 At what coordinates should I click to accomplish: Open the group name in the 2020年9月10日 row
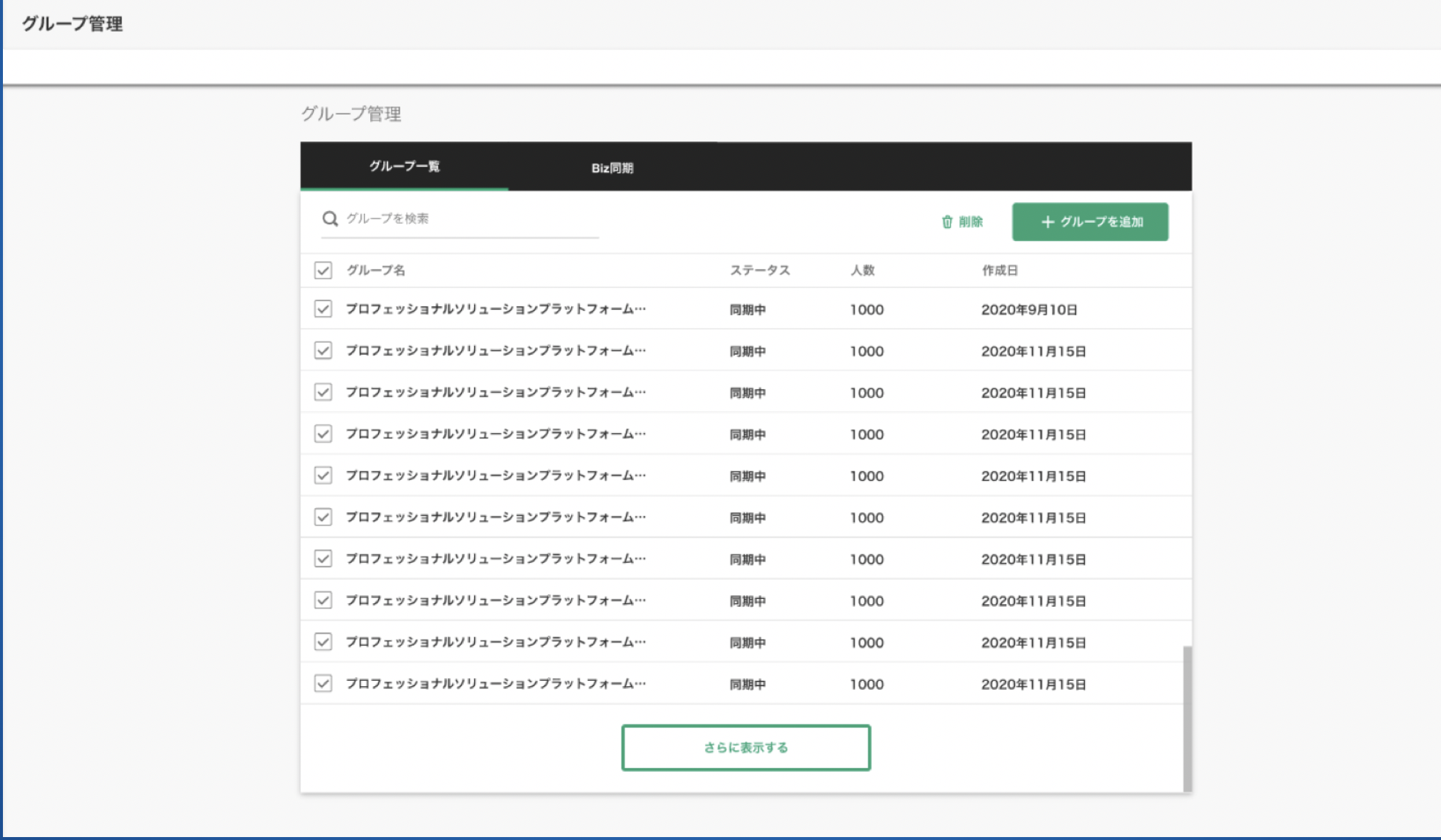496,309
